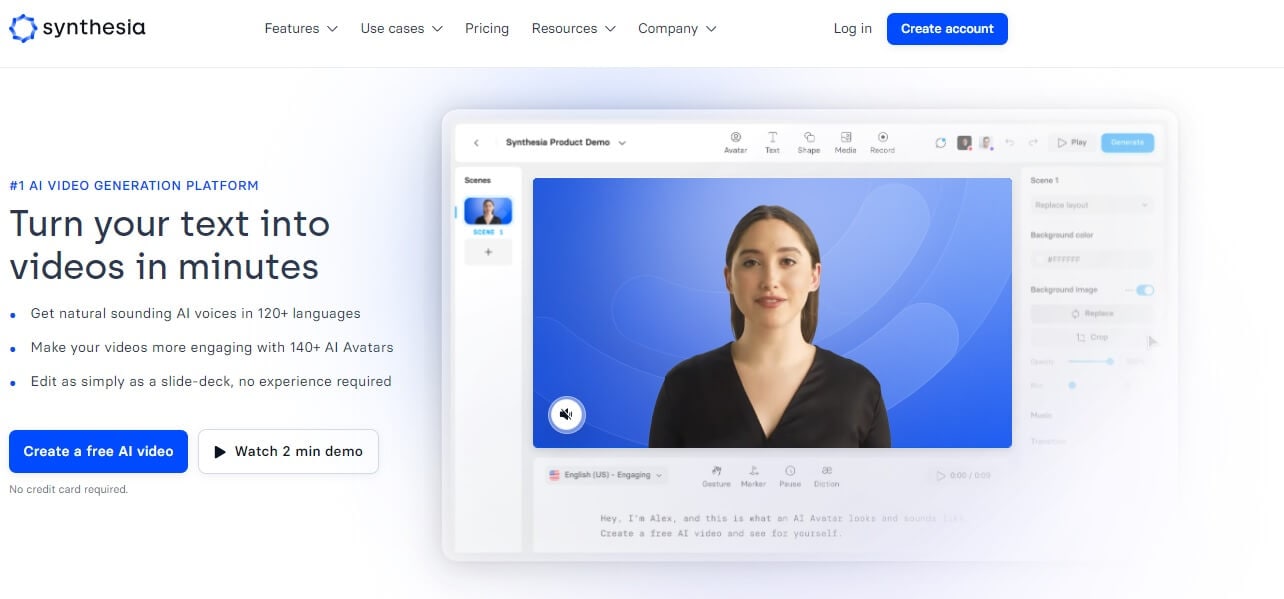Viewport: 1284px width, 599px height.
Task: Play the script audio at 0:00 / 0:09
Action: (963, 476)
